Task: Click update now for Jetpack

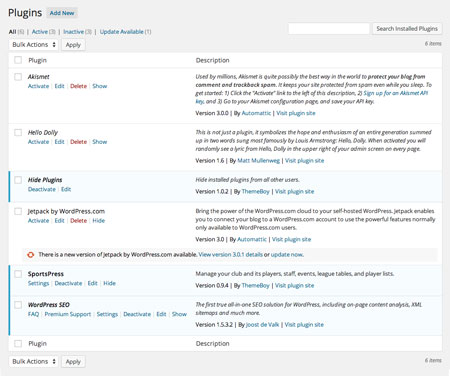Action: click(287, 255)
